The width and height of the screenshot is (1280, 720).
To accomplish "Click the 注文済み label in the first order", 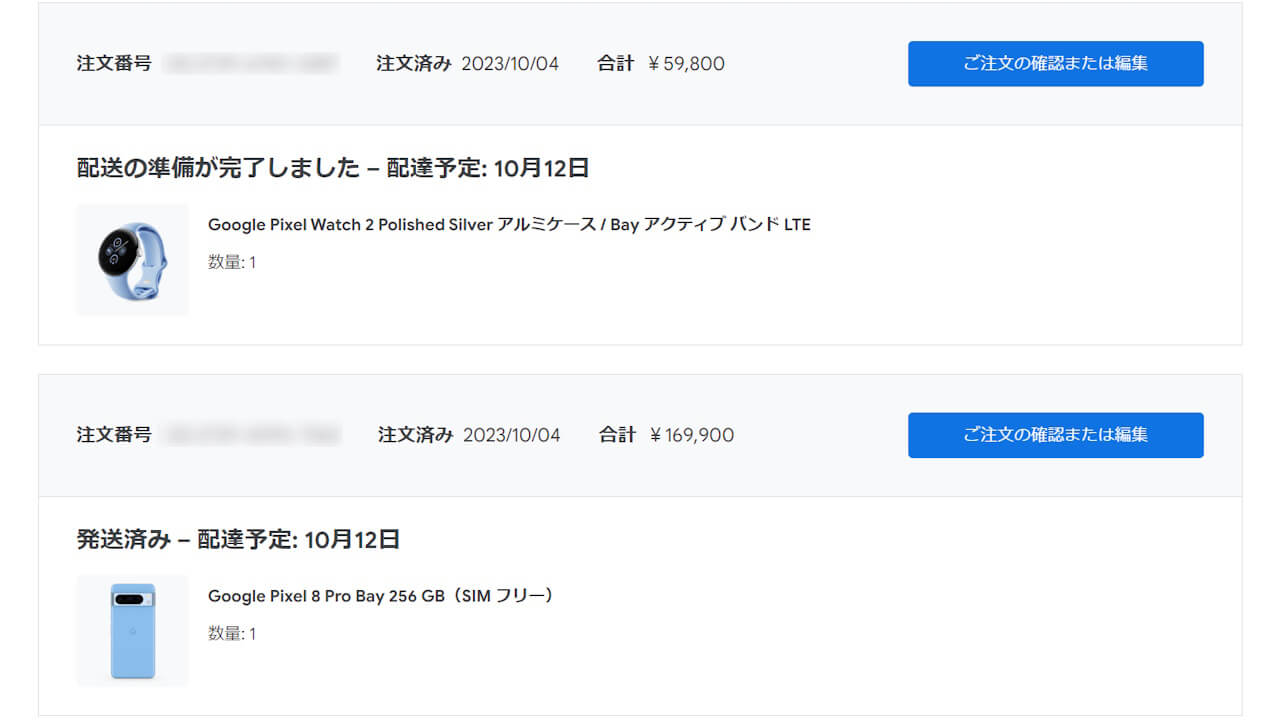I will [x=414, y=64].
